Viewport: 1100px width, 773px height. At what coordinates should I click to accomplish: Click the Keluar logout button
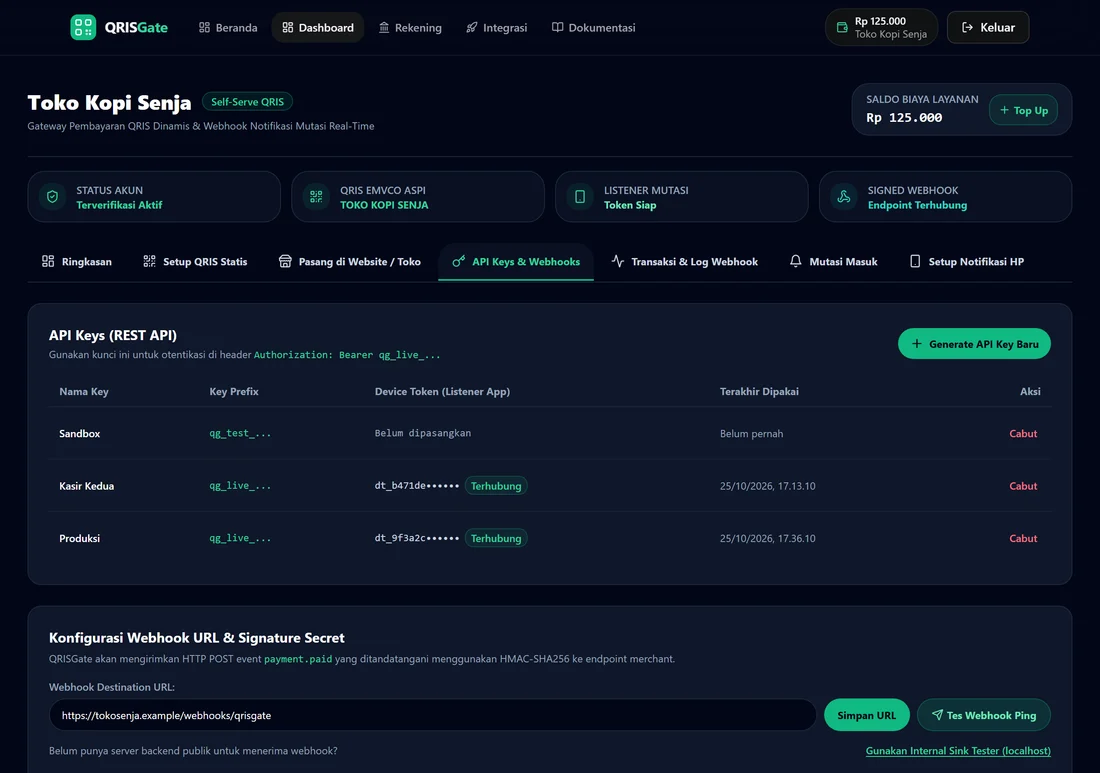pos(988,27)
